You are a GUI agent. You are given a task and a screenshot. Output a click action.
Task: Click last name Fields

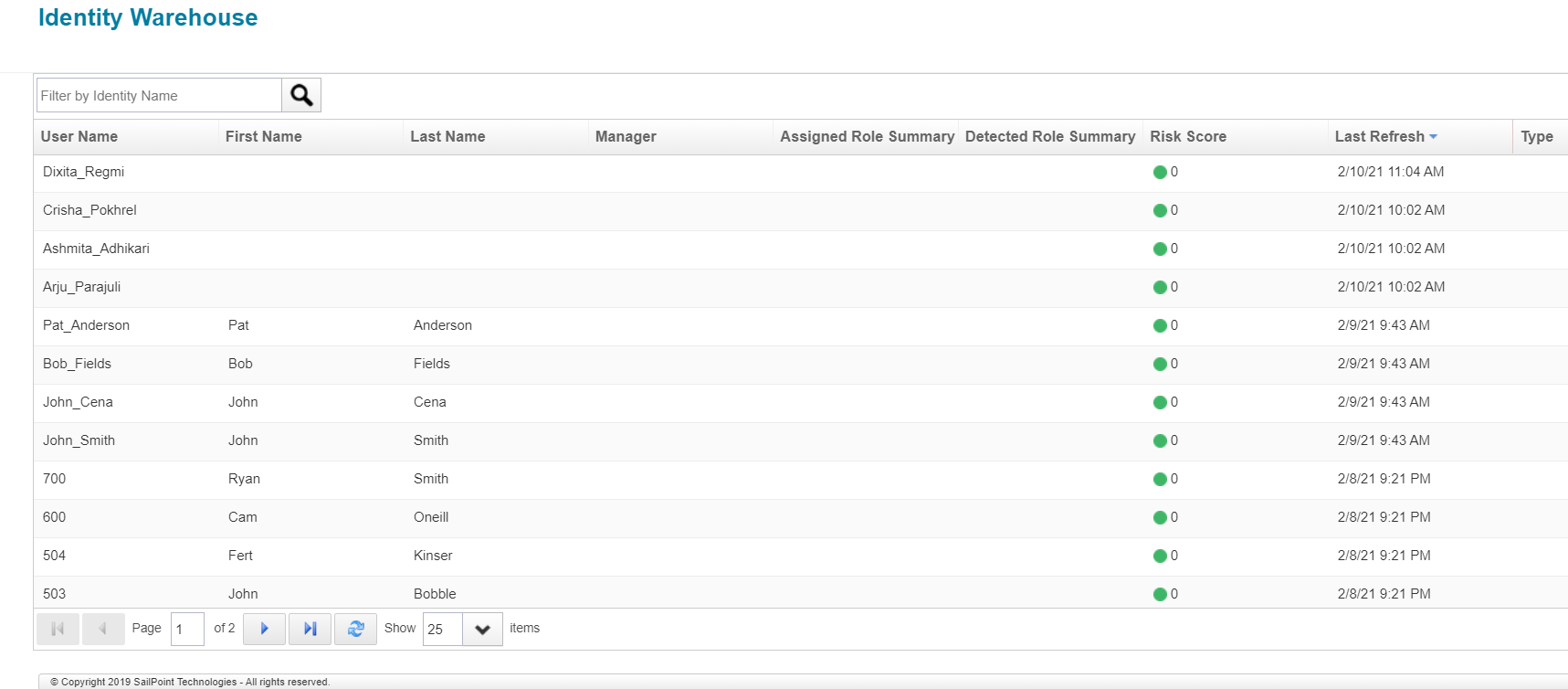point(432,364)
